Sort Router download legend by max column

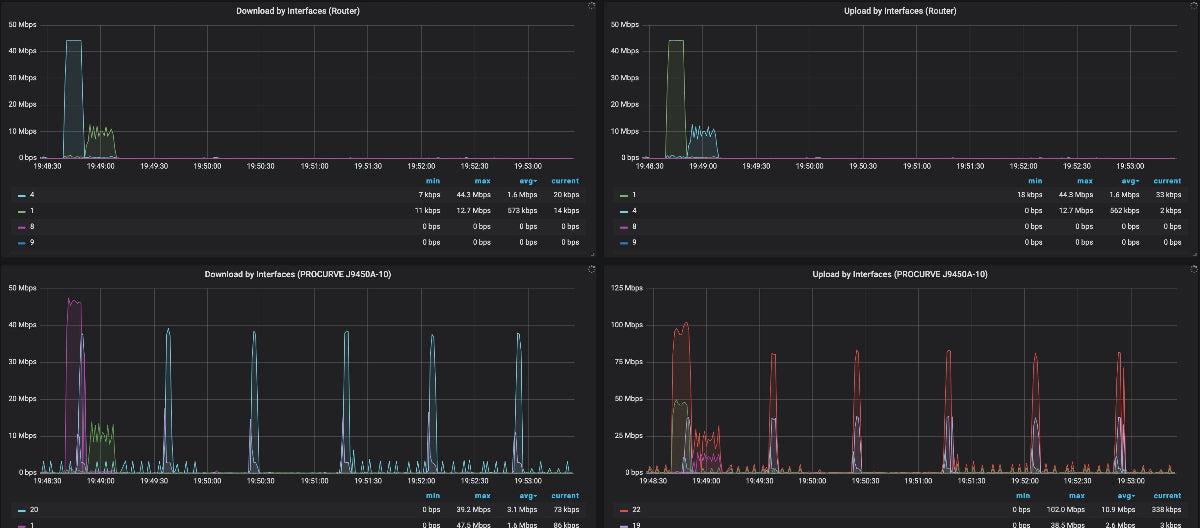point(482,181)
